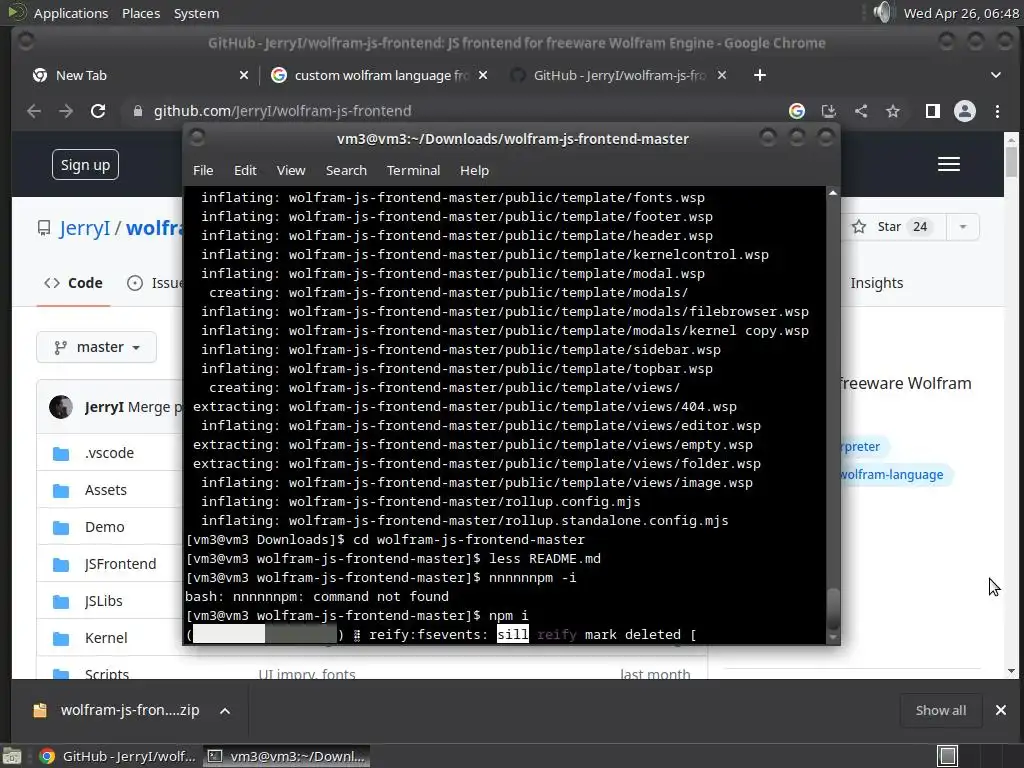This screenshot has width=1024, height=768.
Task: Click the npm install progress bar in terminal
Action: [x=264, y=634]
